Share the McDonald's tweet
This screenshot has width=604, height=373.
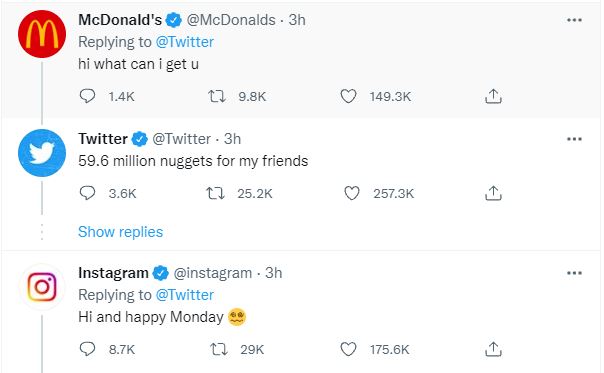[x=493, y=96]
